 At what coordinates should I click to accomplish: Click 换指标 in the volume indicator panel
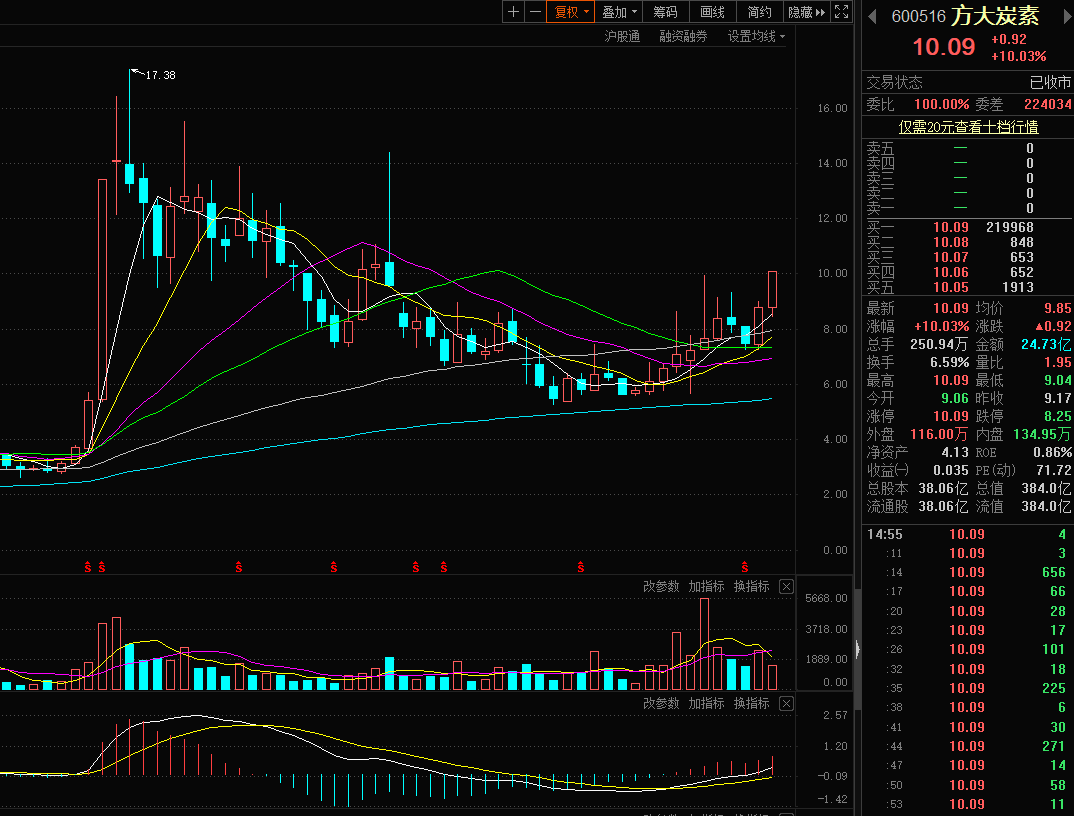(751, 586)
